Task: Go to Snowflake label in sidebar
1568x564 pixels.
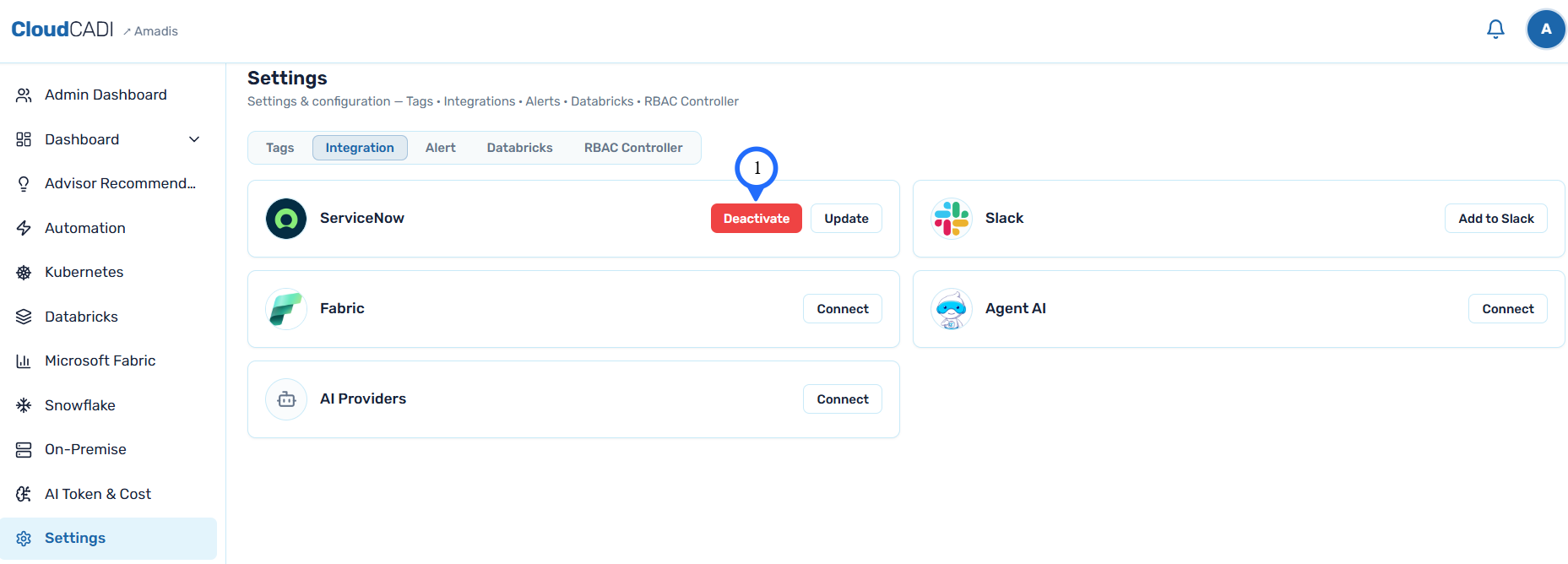Action: click(x=80, y=405)
